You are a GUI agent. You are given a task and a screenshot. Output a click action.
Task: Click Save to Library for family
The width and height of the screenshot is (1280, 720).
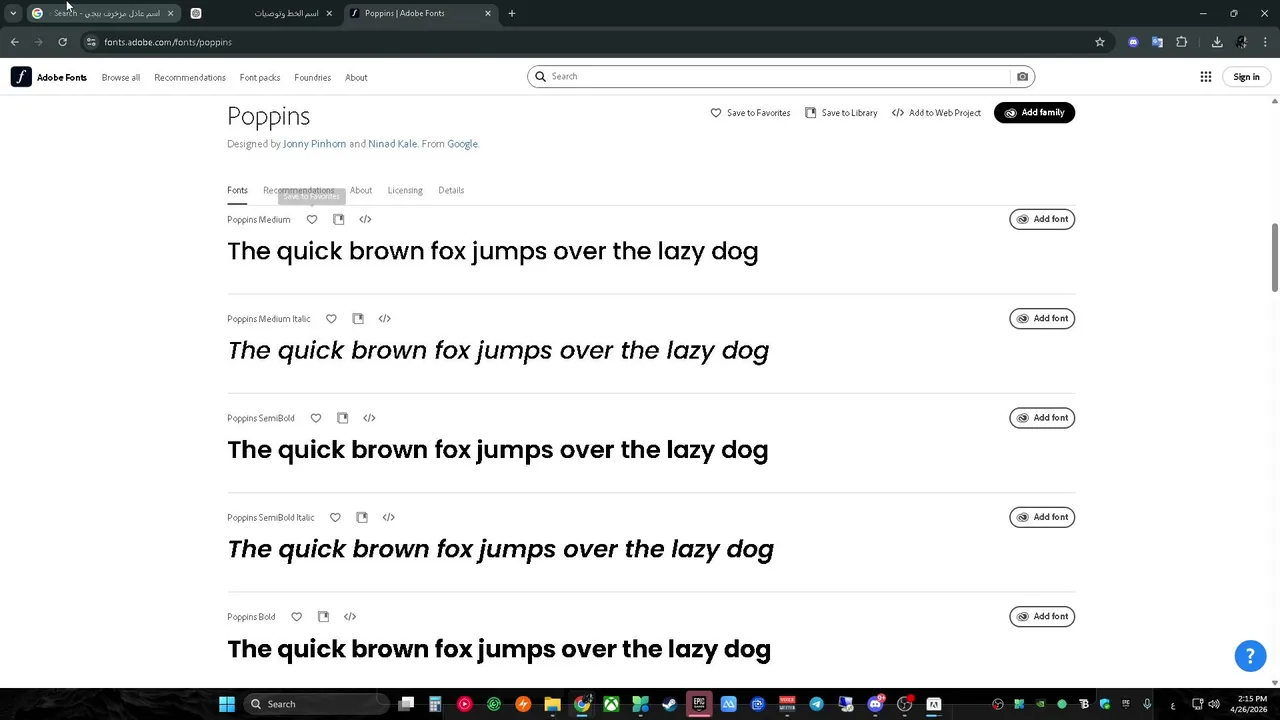(x=841, y=113)
